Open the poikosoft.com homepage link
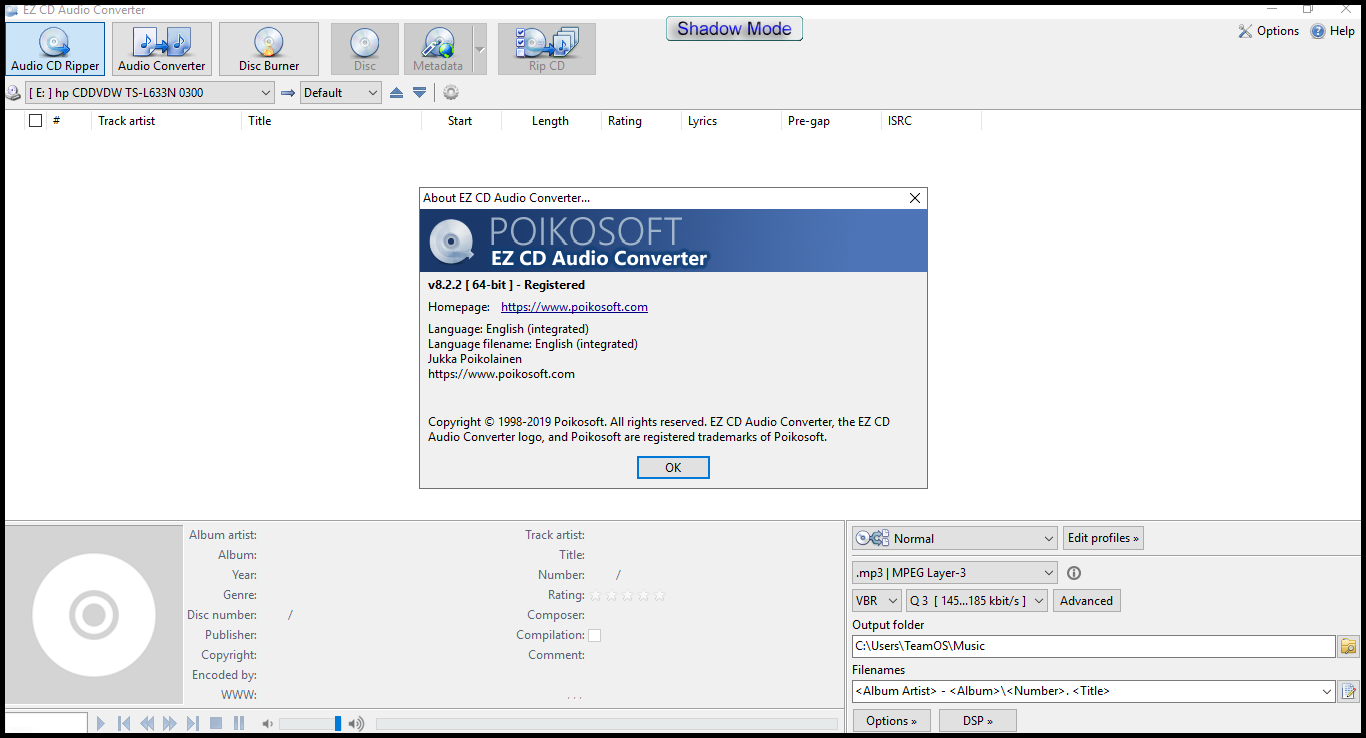 pos(574,307)
